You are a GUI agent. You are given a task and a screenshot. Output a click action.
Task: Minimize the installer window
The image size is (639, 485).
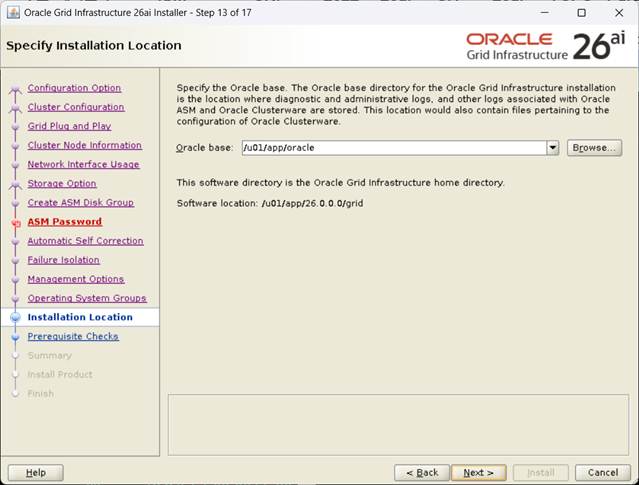coord(544,13)
